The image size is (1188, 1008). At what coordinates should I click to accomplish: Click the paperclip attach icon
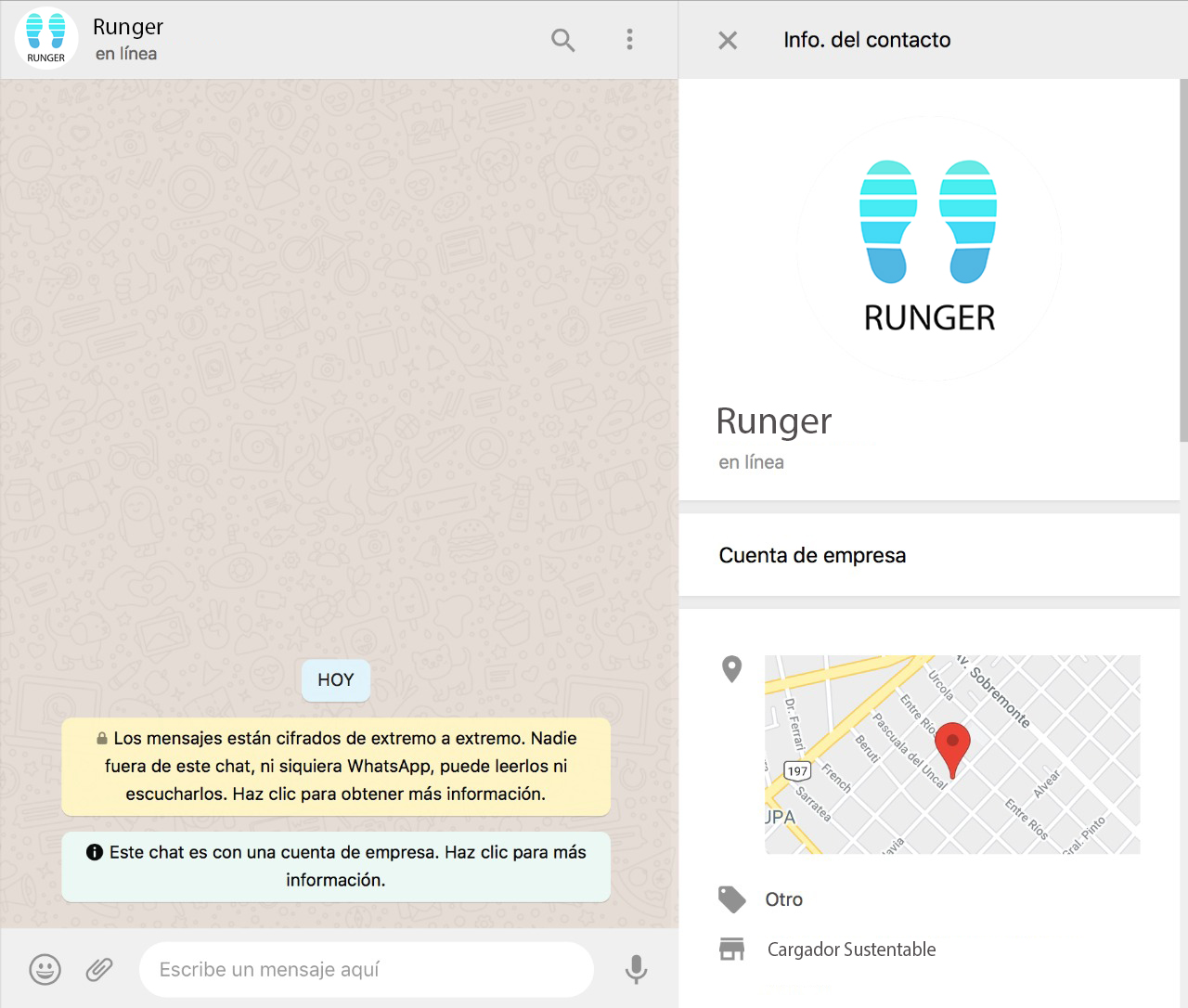99,969
